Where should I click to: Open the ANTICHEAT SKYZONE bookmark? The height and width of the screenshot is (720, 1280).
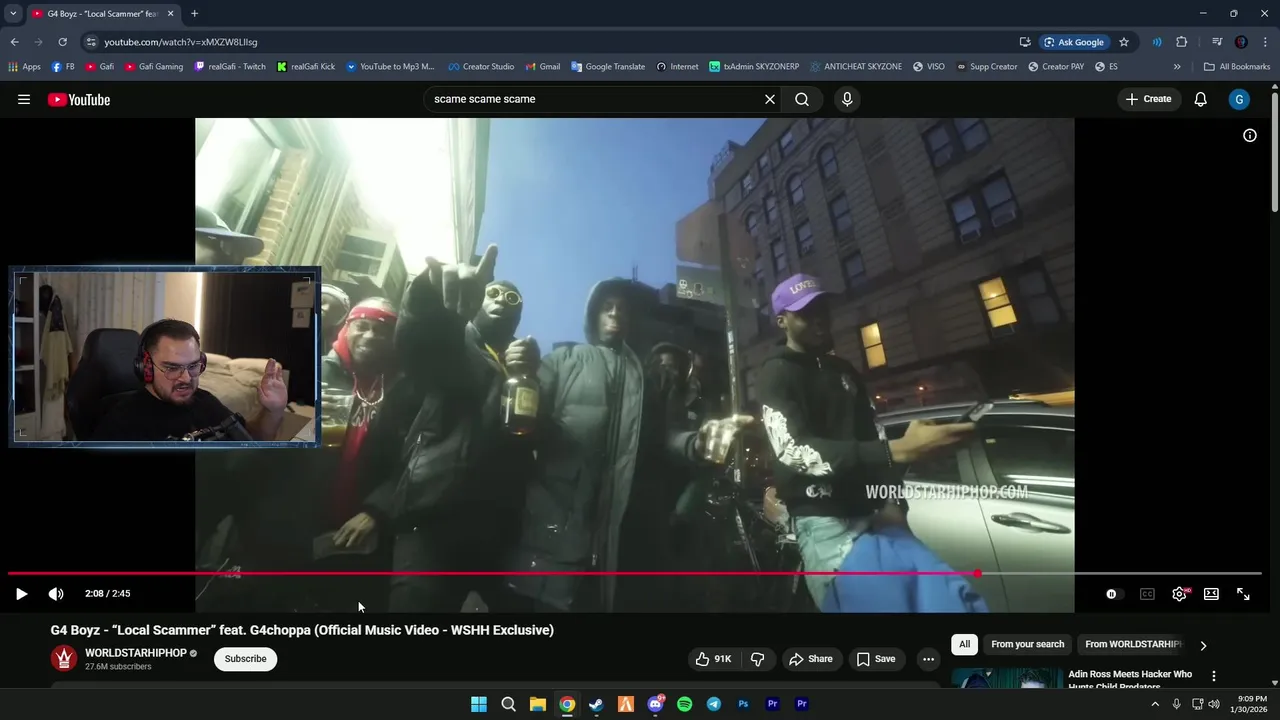tap(856, 67)
